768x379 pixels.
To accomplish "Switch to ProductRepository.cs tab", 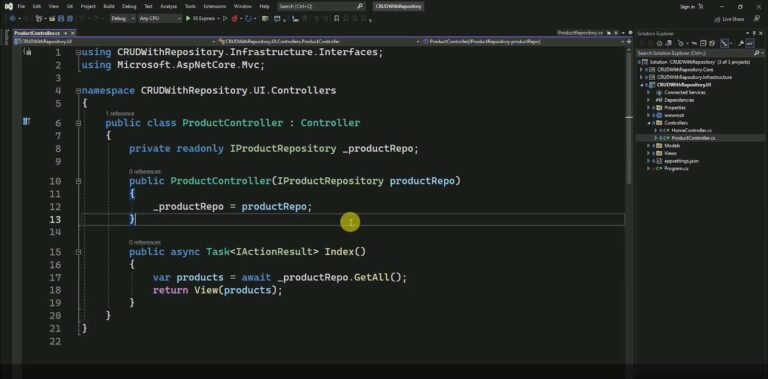I will [580, 33].
